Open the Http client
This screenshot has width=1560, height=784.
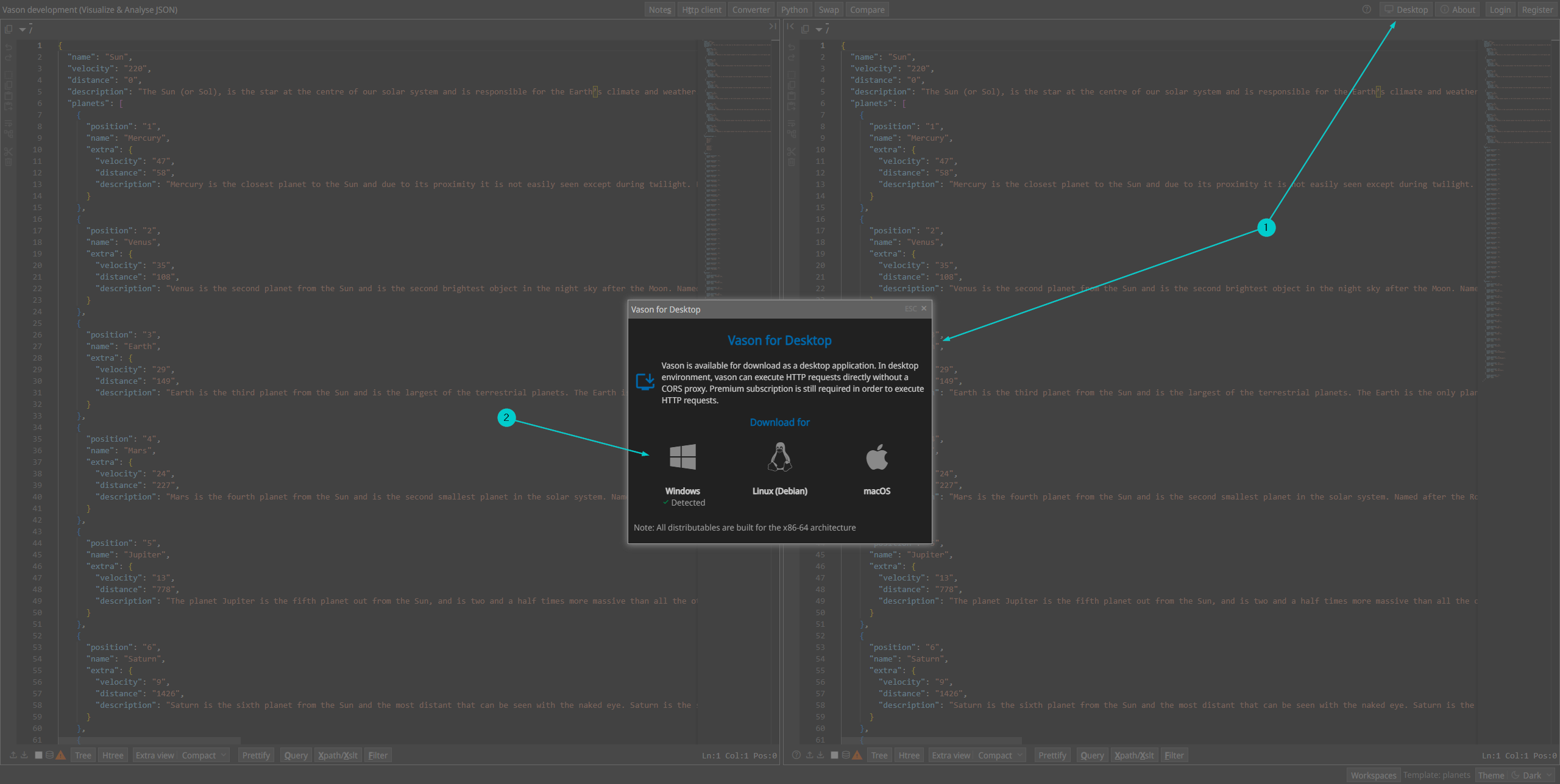(701, 10)
